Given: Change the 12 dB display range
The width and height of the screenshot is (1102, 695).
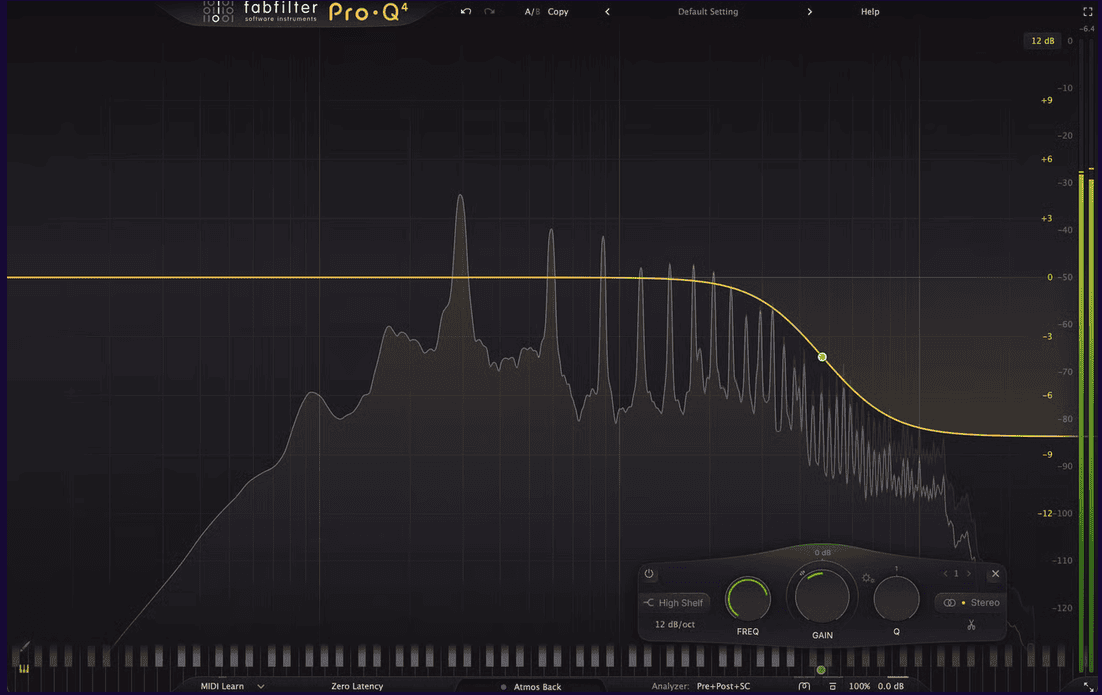Looking at the screenshot, I should pyautogui.click(x=1042, y=41).
